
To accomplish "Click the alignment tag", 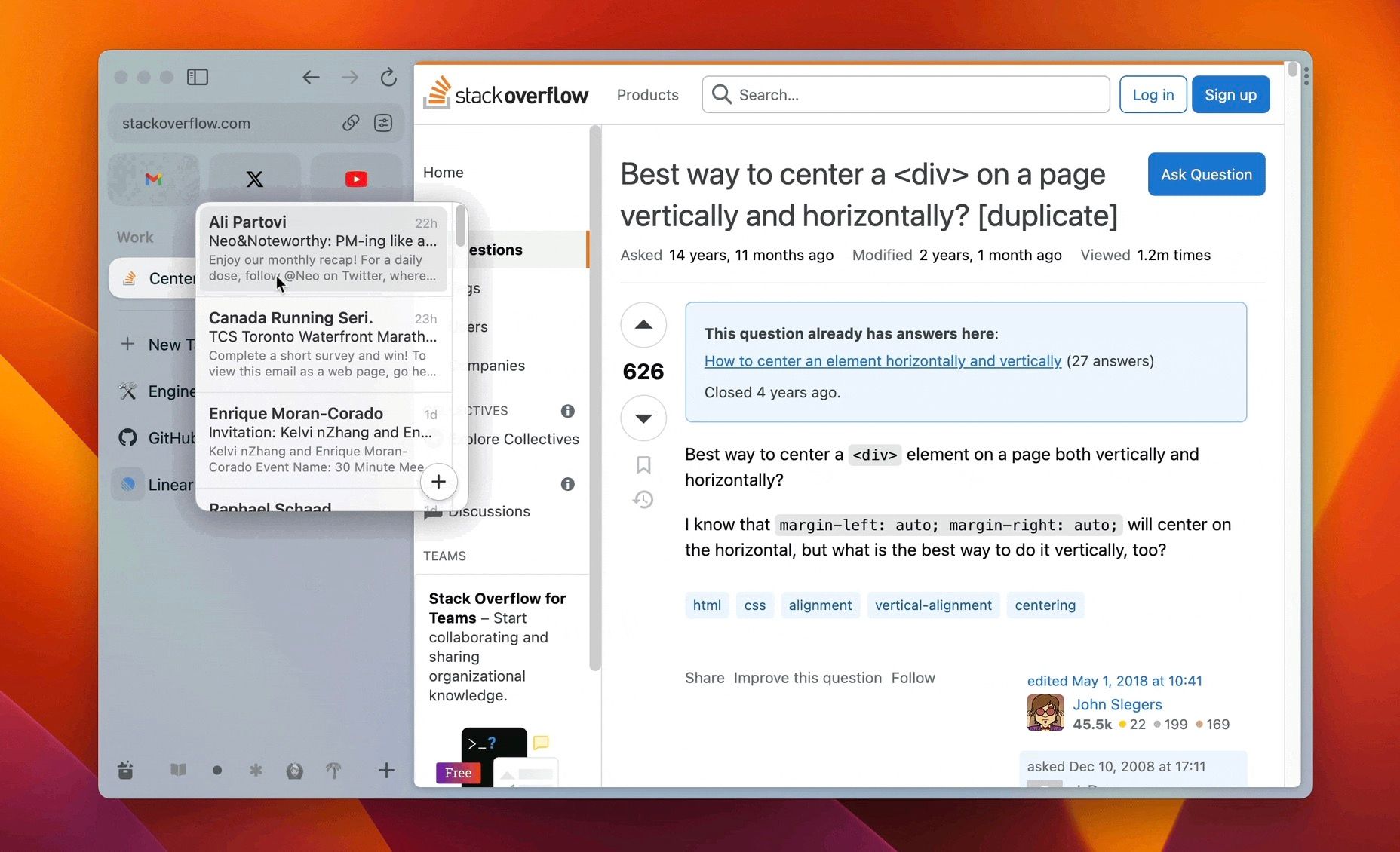I will pyautogui.click(x=820, y=605).
